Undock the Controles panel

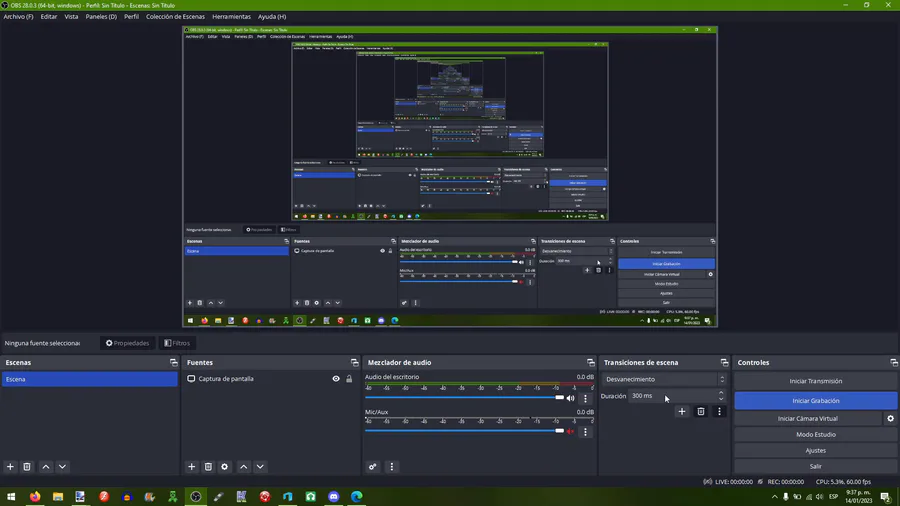(894, 363)
